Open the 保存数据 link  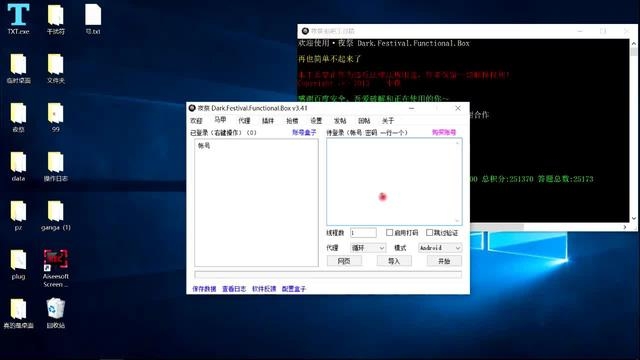[x=204, y=289]
